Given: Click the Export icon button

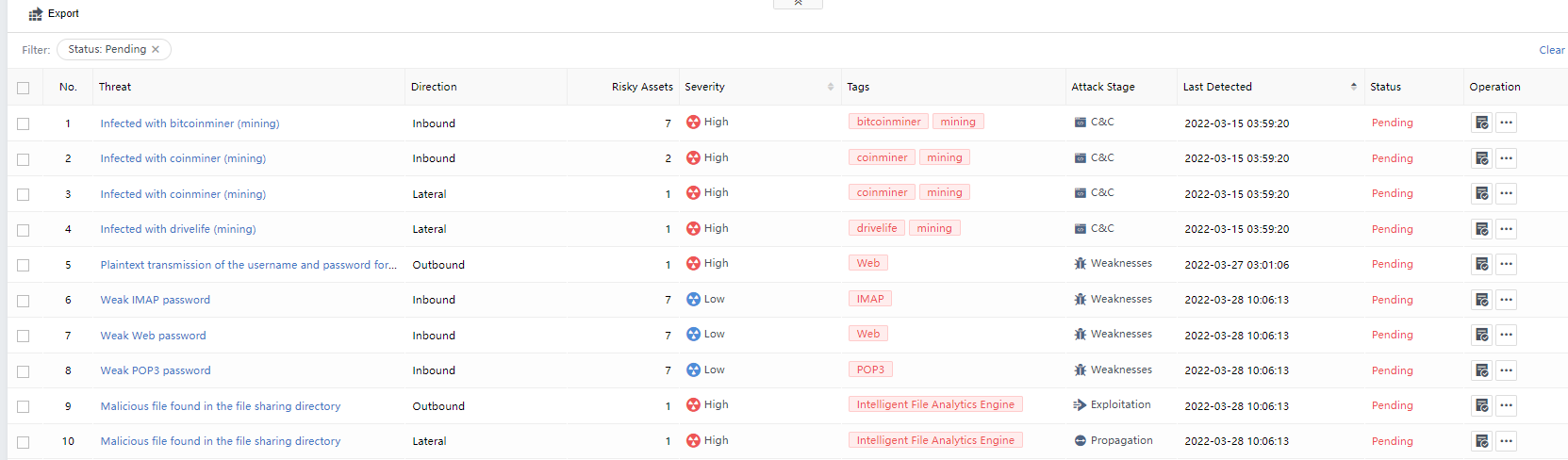Looking at the screenshot, I should click(36, 14).
